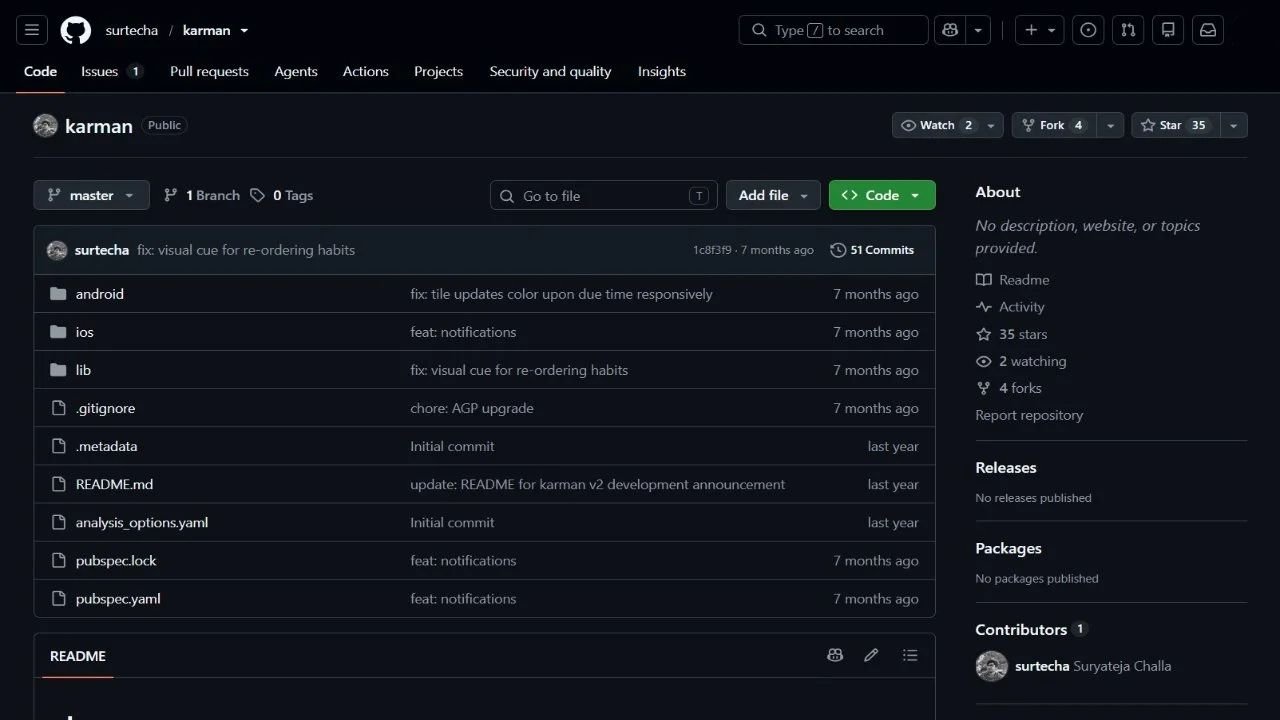Switch to the Agents tab
Image resolution: width=1280 pixels, height=720 pixels.
296,71
